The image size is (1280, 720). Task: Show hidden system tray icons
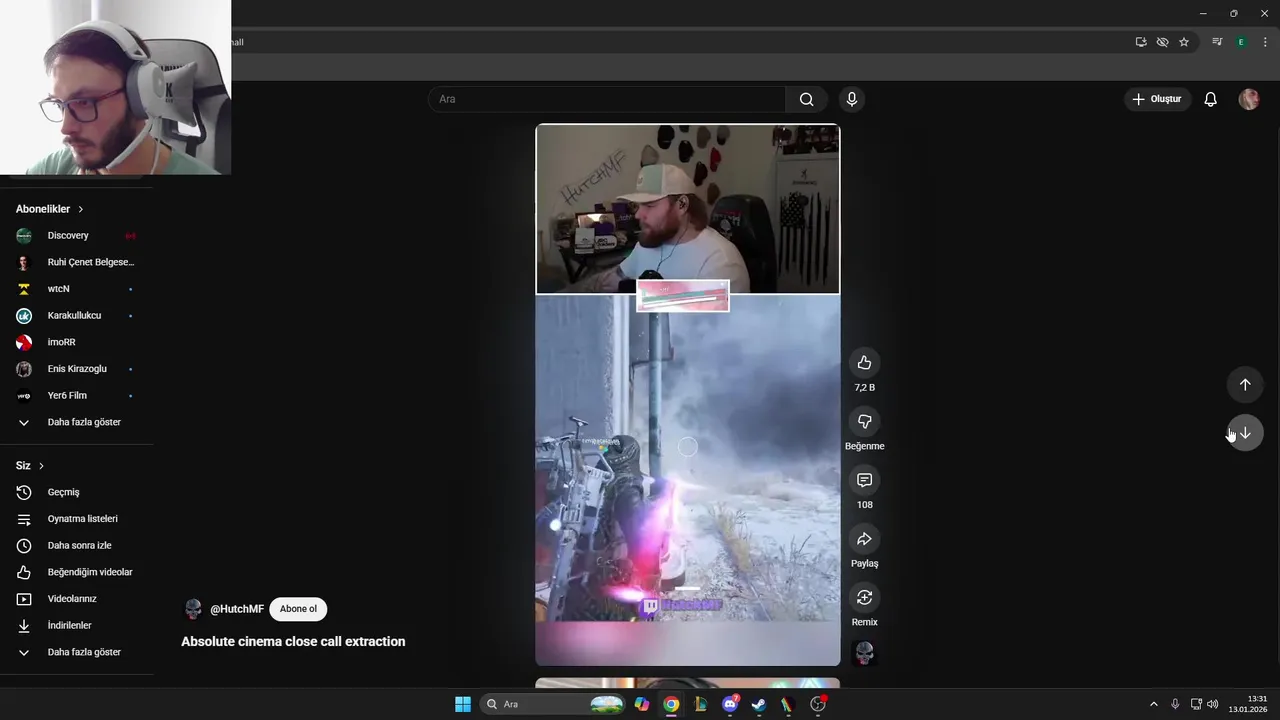tap(1153, 704)
